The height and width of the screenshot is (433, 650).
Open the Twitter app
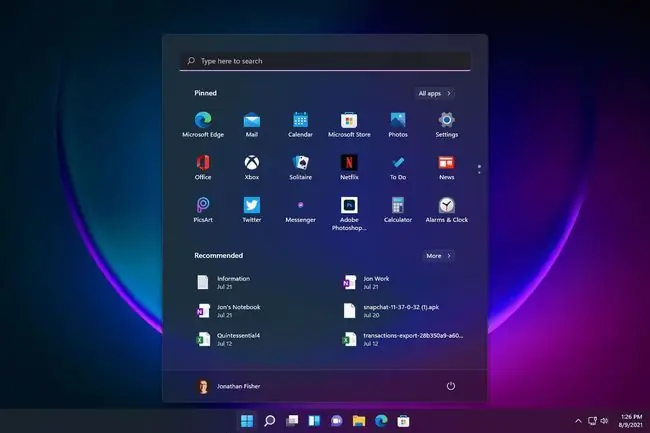pos(252,210)
